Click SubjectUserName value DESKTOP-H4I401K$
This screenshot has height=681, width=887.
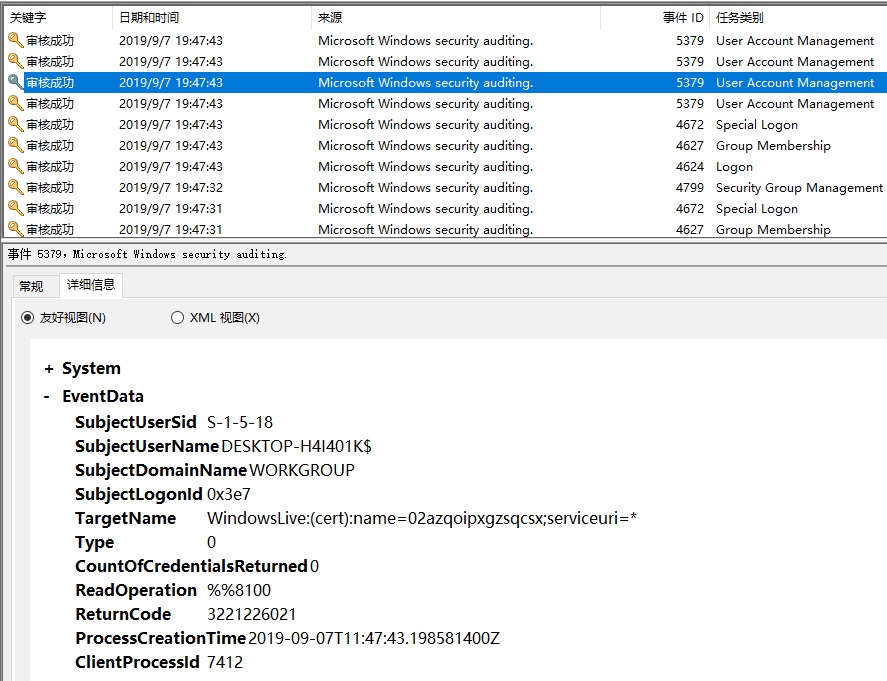[296, 446]
